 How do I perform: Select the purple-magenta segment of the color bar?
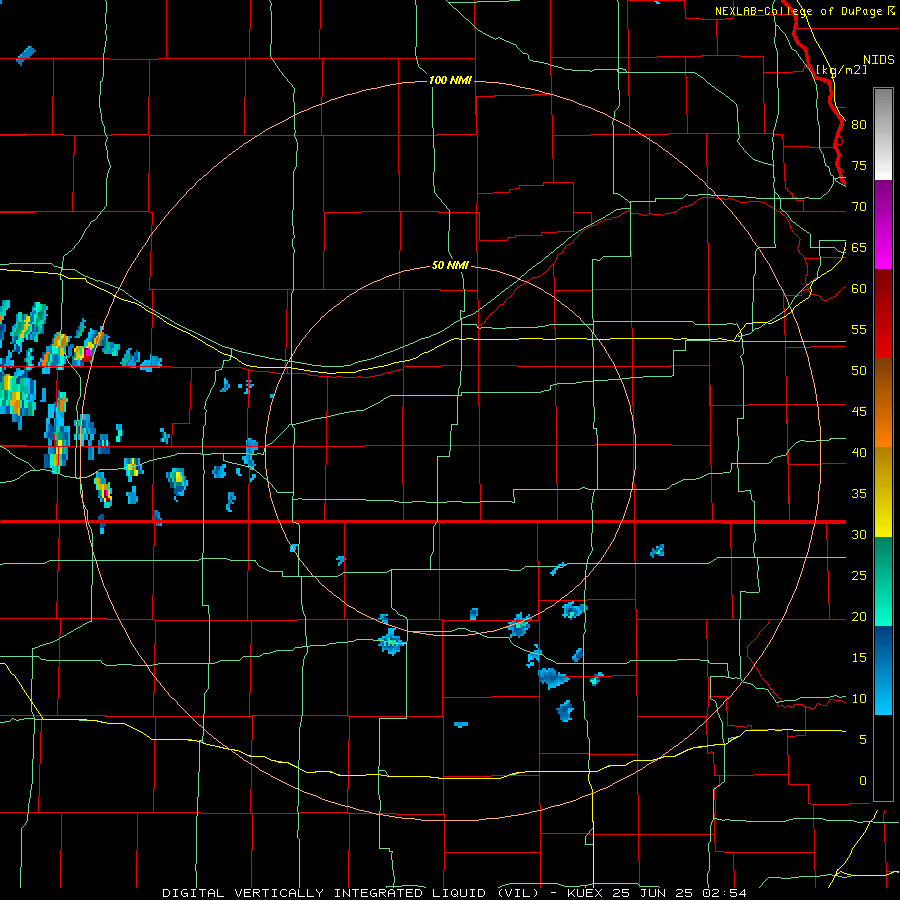883,224
